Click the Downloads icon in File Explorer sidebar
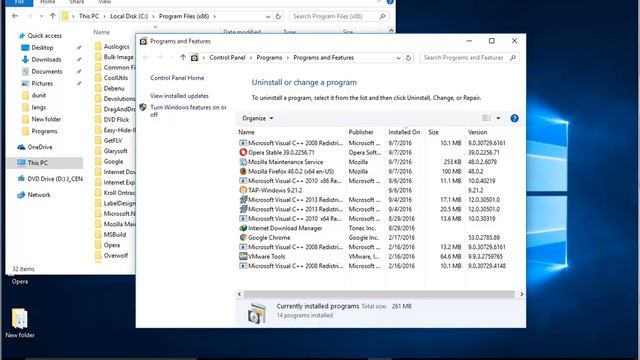640x360 pixels. coord(25,60)
